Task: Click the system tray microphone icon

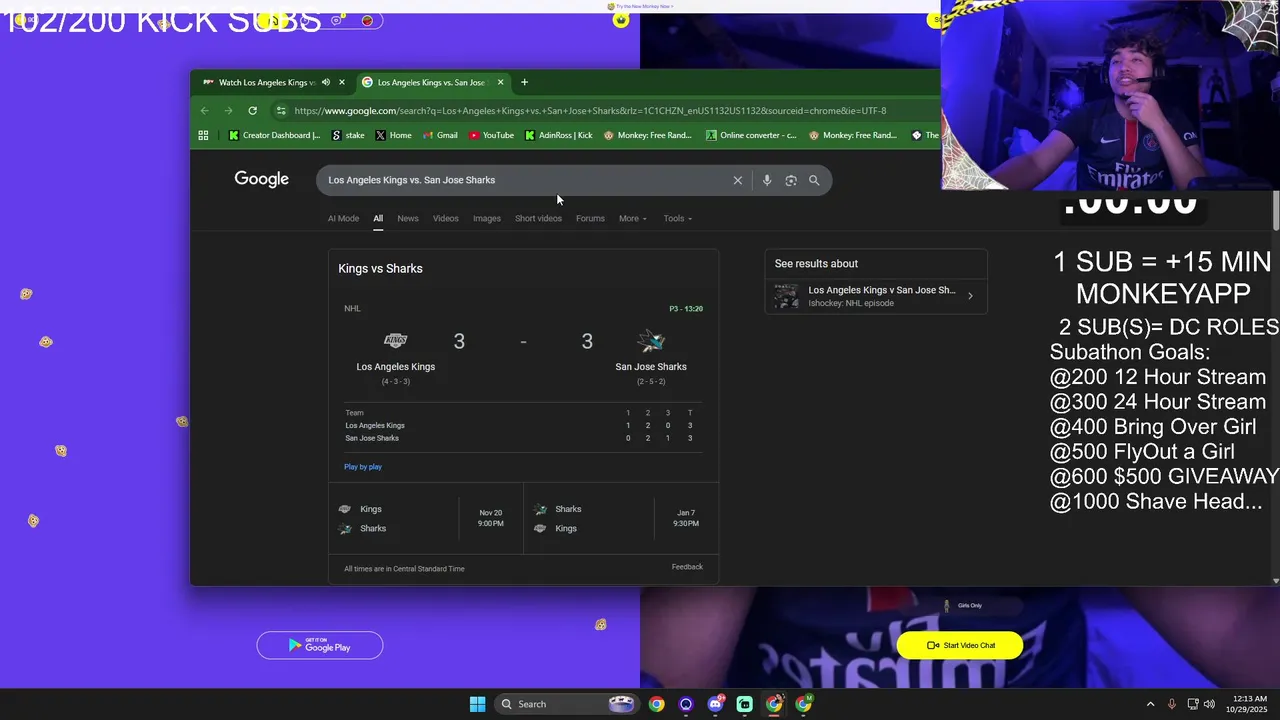Action: [1172, 704]
